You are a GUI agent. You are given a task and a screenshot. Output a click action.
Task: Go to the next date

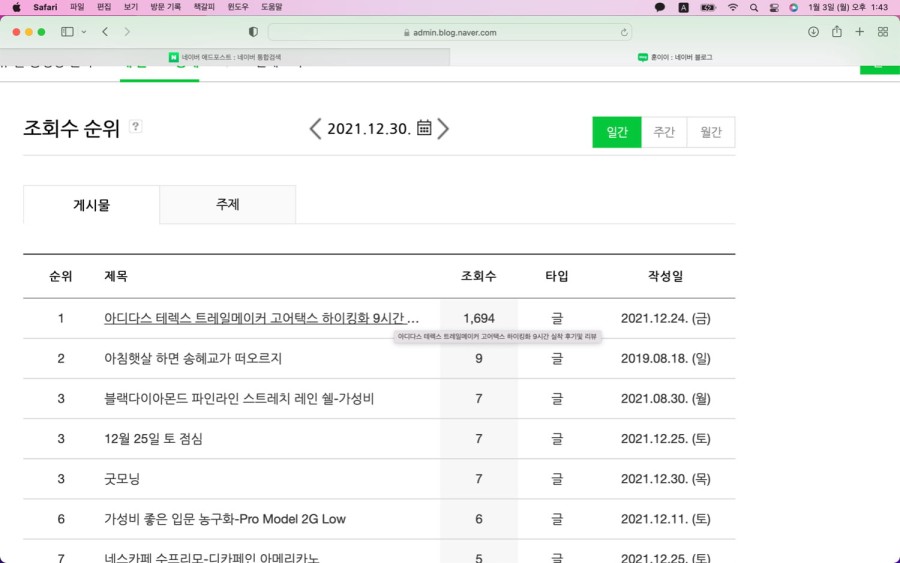coord(443,129)
